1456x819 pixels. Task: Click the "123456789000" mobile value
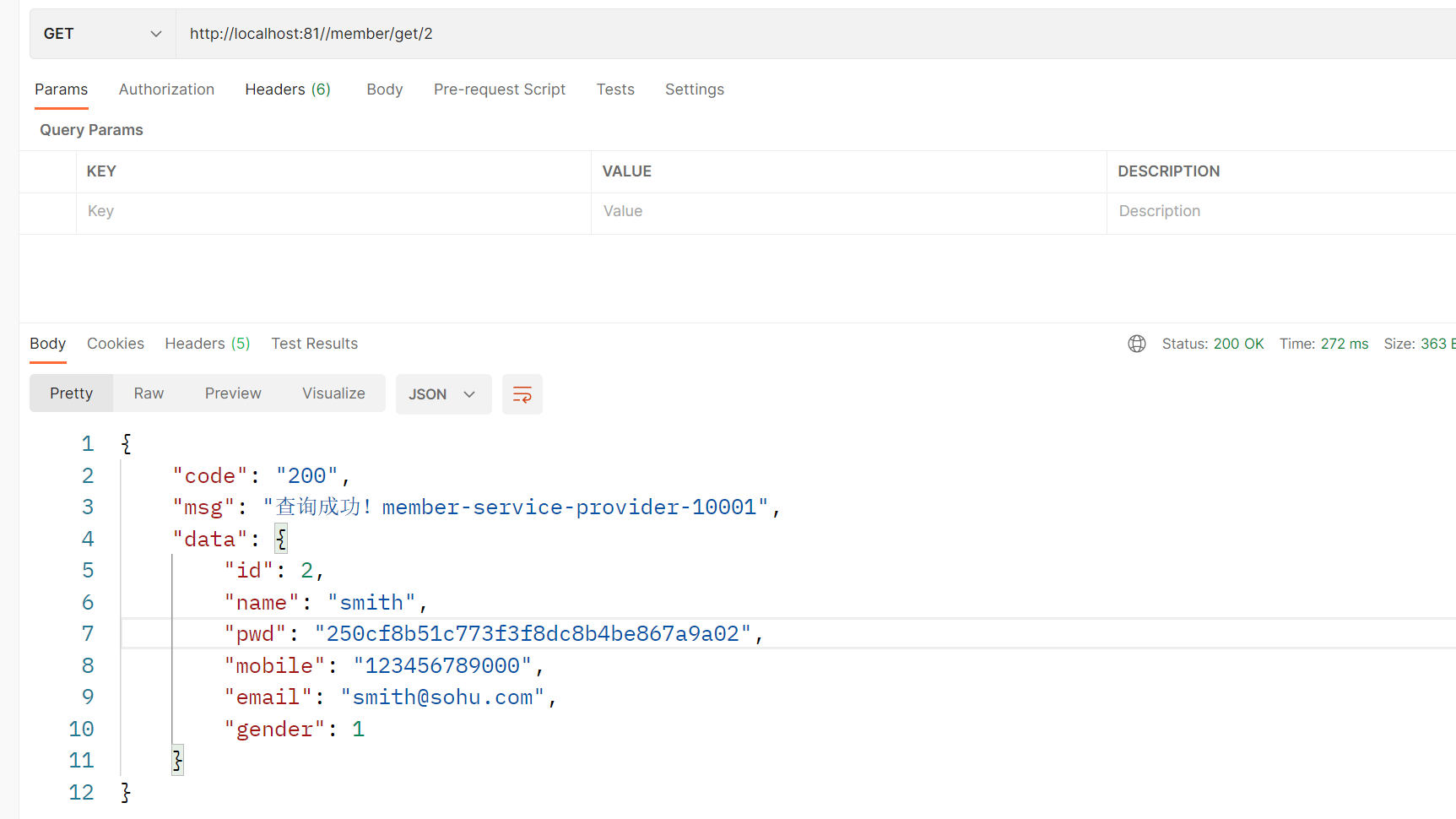click(x=443, y=666)
